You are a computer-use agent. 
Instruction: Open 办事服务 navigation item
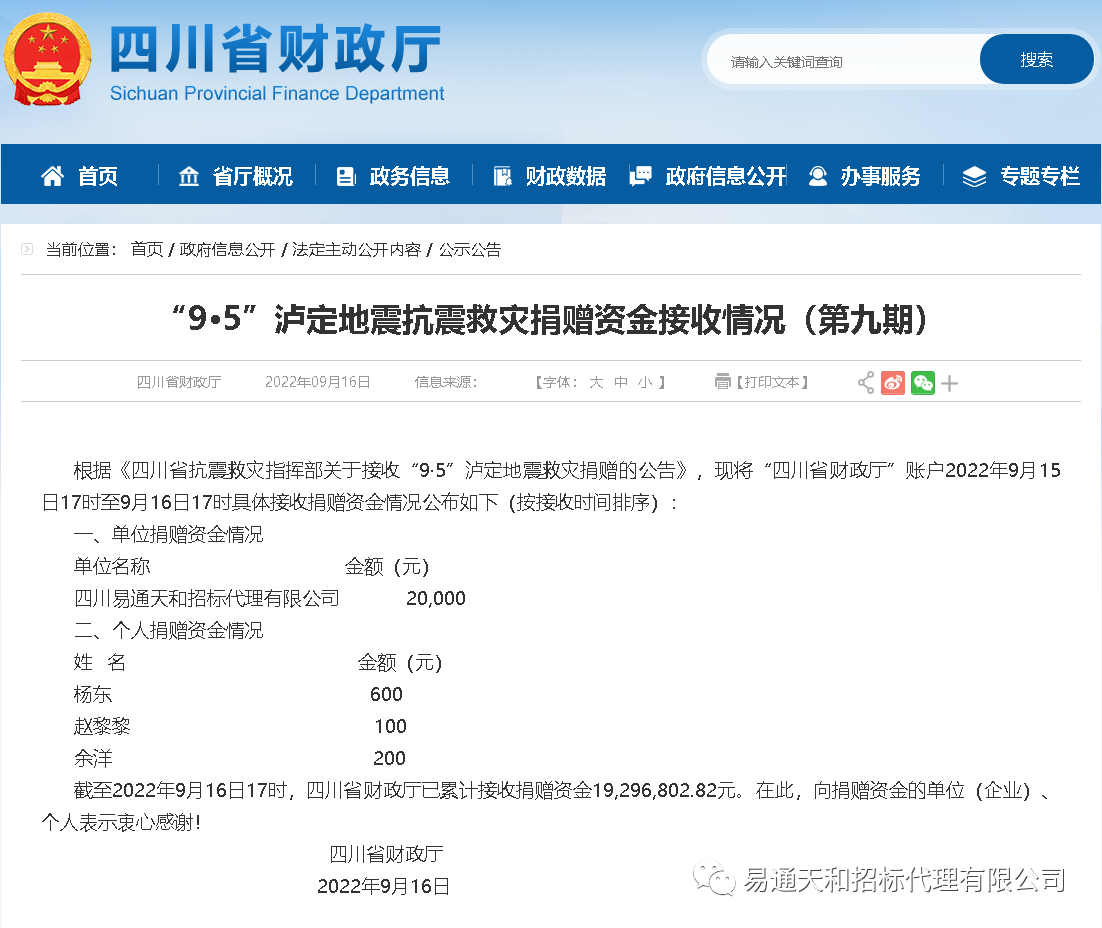tap(864, 177)
